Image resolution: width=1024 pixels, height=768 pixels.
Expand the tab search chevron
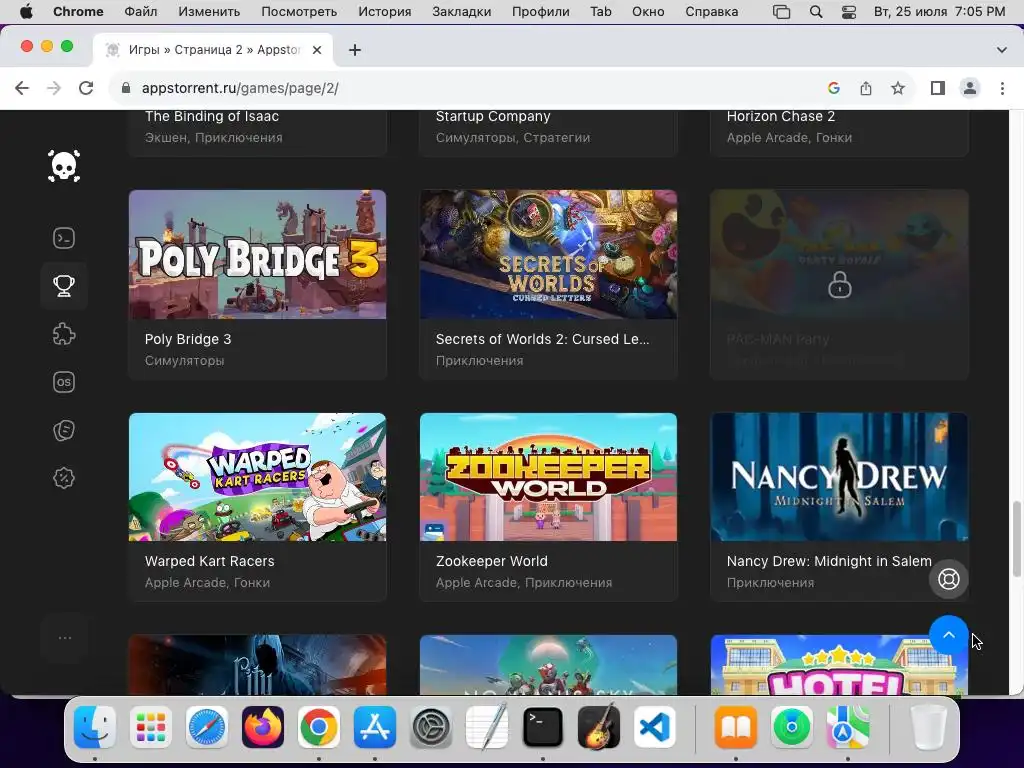click(1002, 50)
